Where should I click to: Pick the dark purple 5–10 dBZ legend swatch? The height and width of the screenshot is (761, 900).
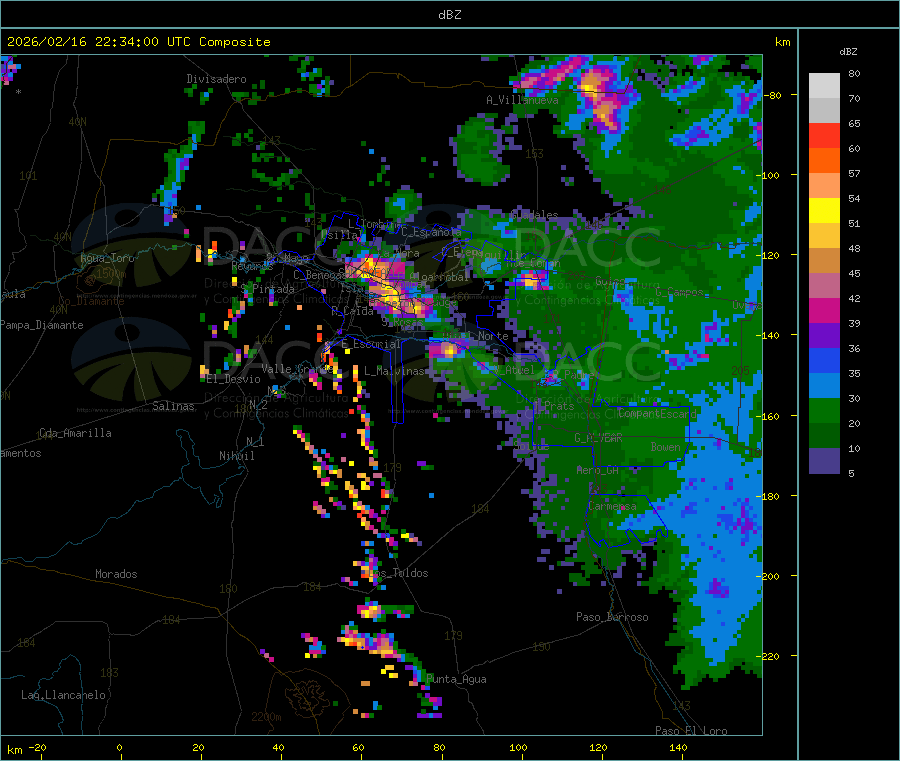[824, 461]
